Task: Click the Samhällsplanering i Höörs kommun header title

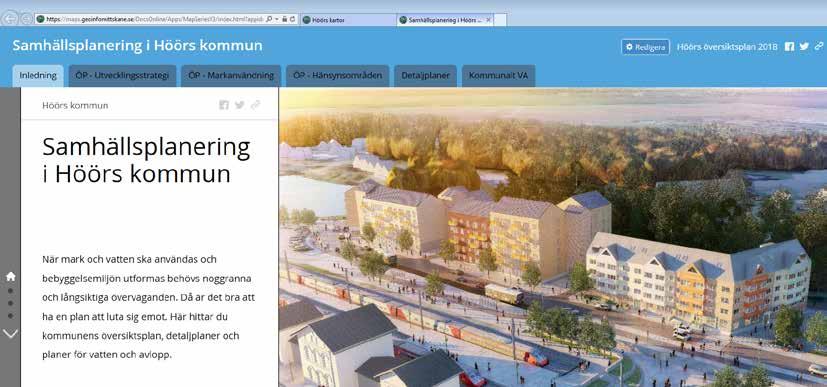Action: [137, 45]
